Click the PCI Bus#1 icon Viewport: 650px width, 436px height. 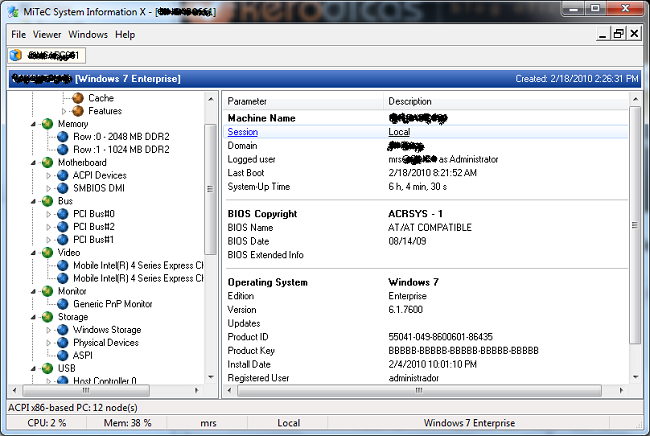tap(63, 240)
